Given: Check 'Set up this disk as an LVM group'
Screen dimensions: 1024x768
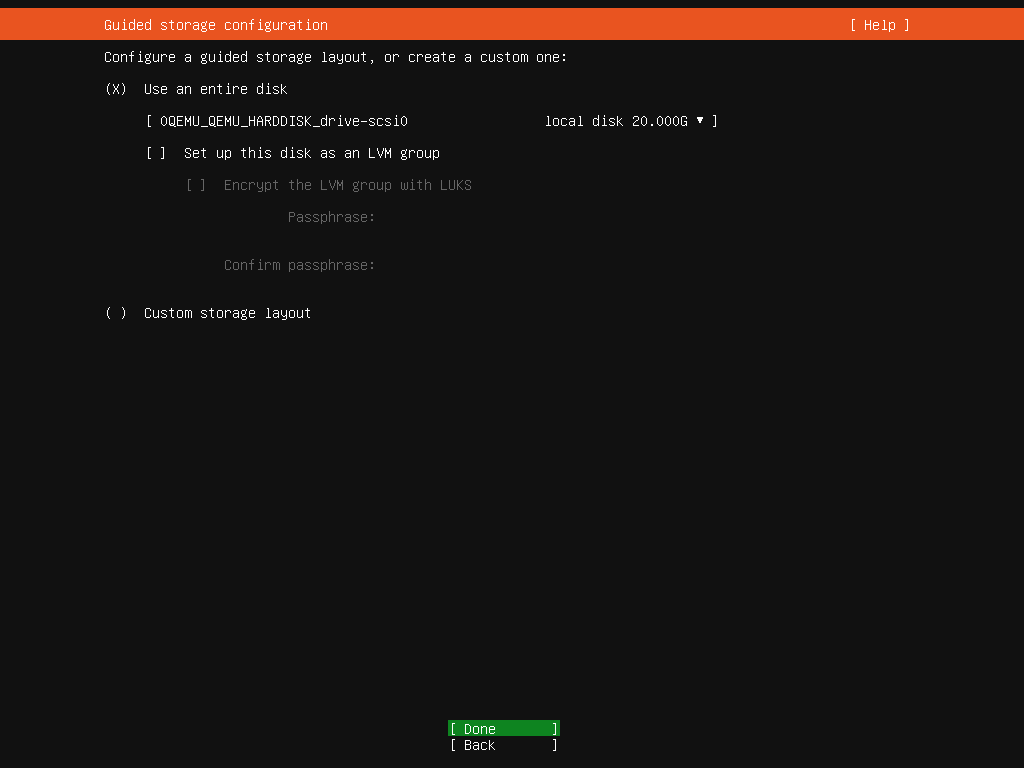Looking at the screenshot, I should [156, 153].
